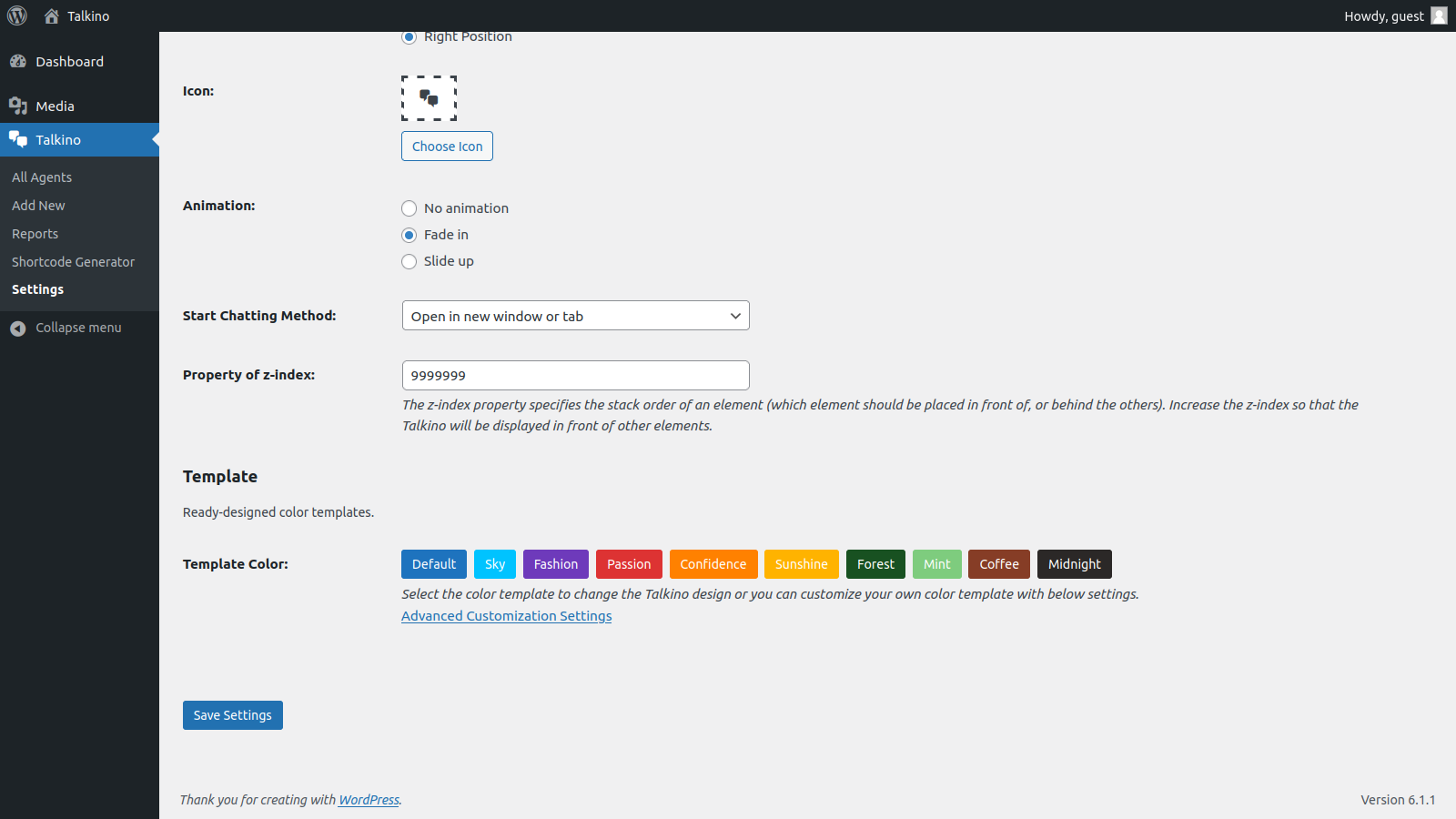Select the No animation option

[x=409, y=208]
